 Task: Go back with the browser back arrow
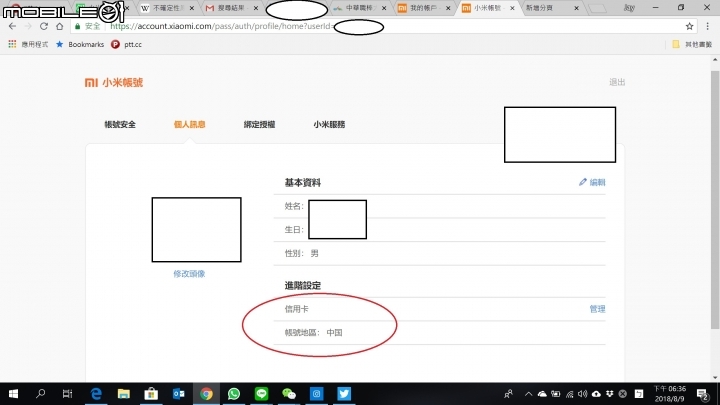(x=12, y=26)
